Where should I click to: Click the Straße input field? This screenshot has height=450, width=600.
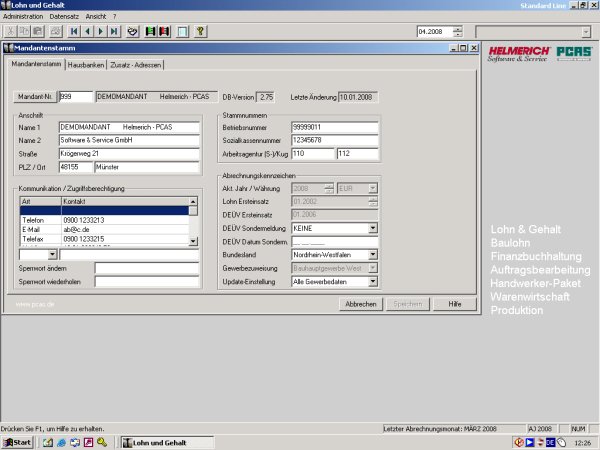[129, 154]
